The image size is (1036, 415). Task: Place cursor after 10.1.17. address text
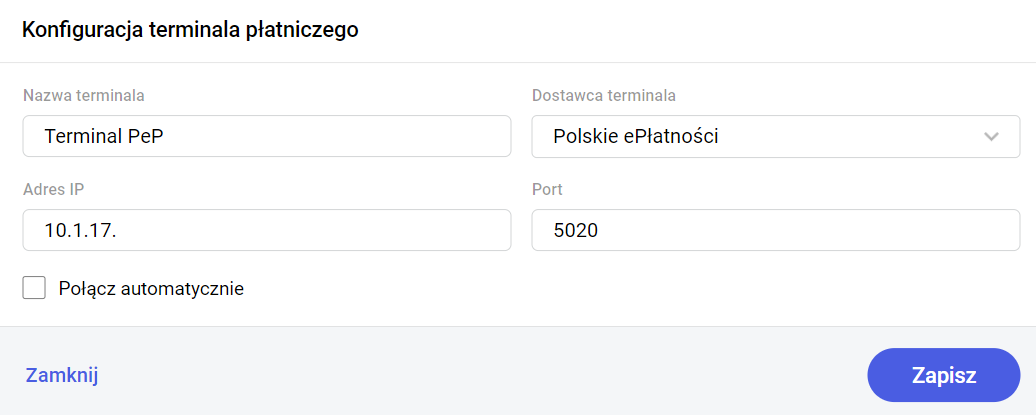tap(120, 230)
